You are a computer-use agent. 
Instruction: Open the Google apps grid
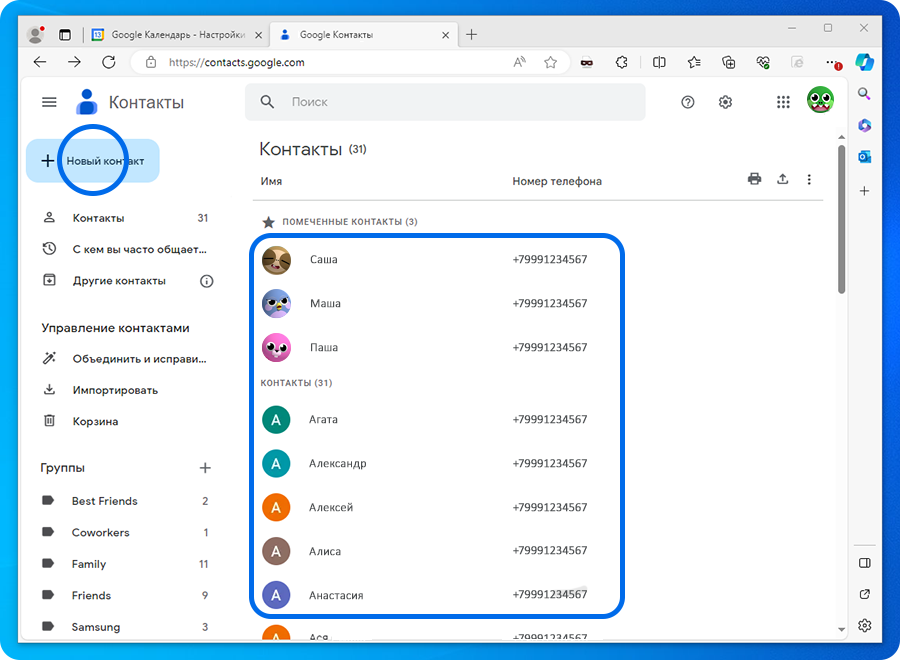click(783, 101)
